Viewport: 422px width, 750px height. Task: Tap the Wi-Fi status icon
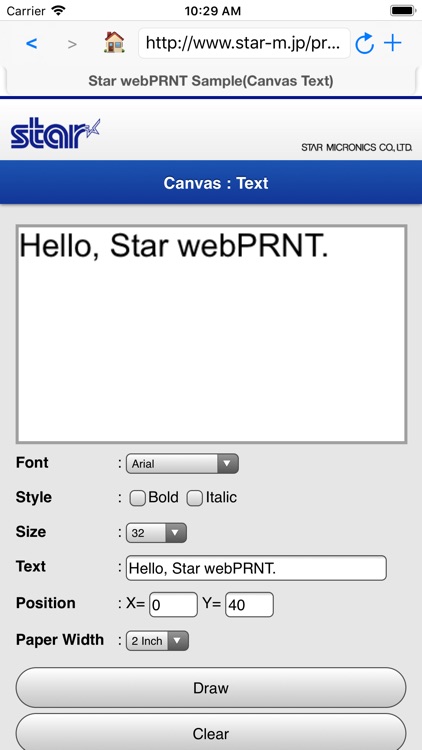tap(58, 11)
